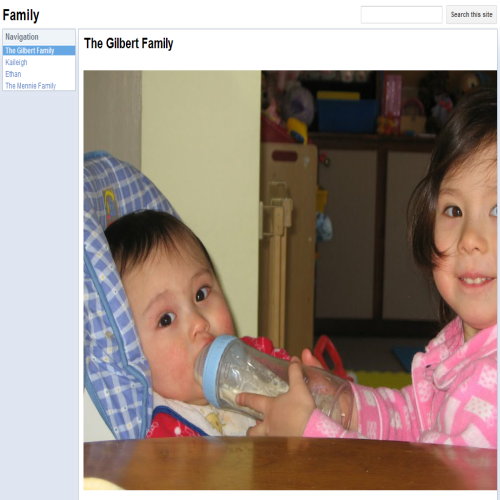Open The Gilbert Family navigation link
Screen dimensions: 500x500
click(x=30, y=51)
